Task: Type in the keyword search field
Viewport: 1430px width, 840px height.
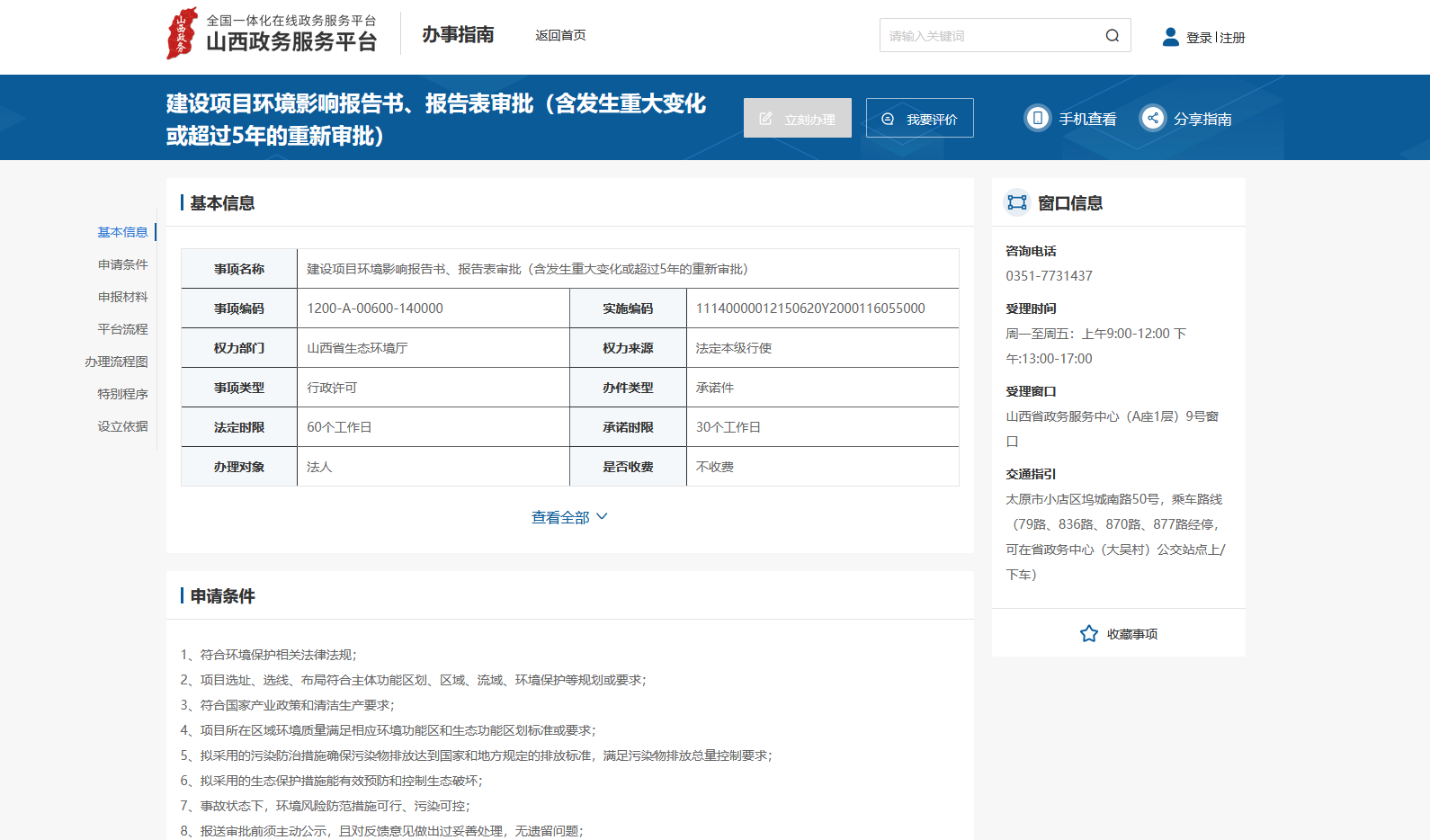Action: click(x=989, y=36)
